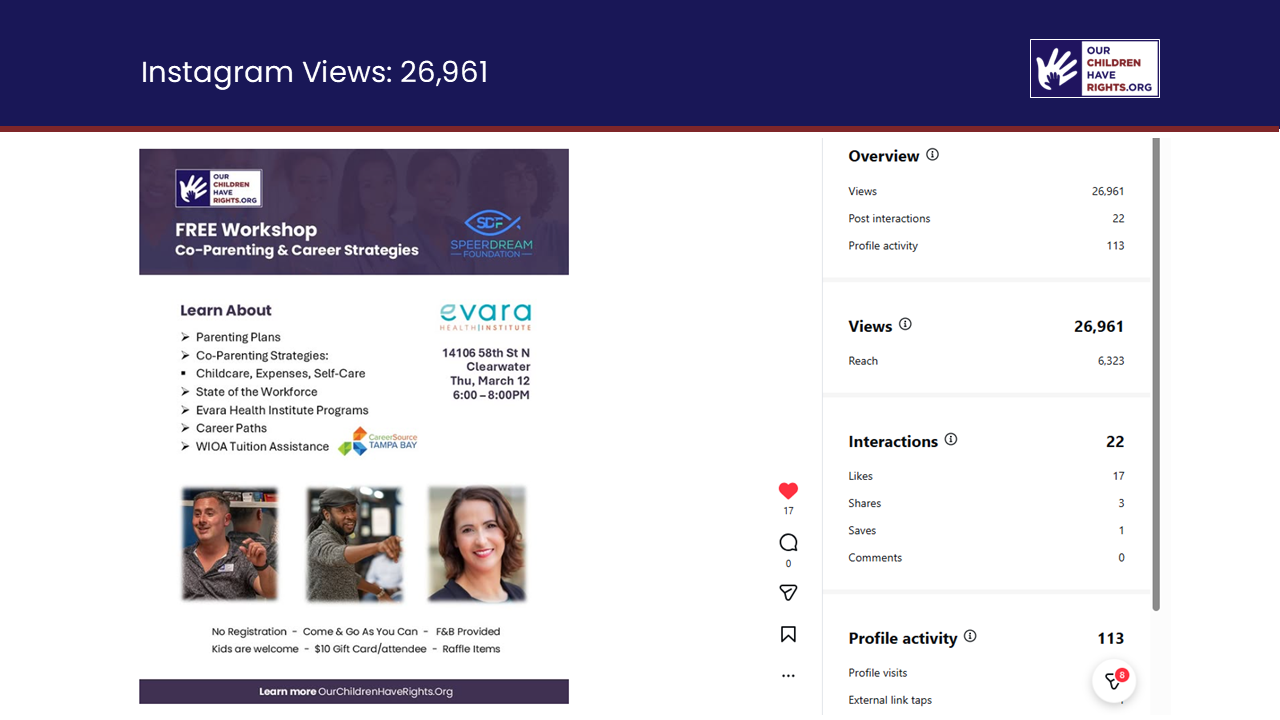This screenshot has width=1280, height=720.
Task: Click the Reach row showing 6,323
Action: click(986, 361)
